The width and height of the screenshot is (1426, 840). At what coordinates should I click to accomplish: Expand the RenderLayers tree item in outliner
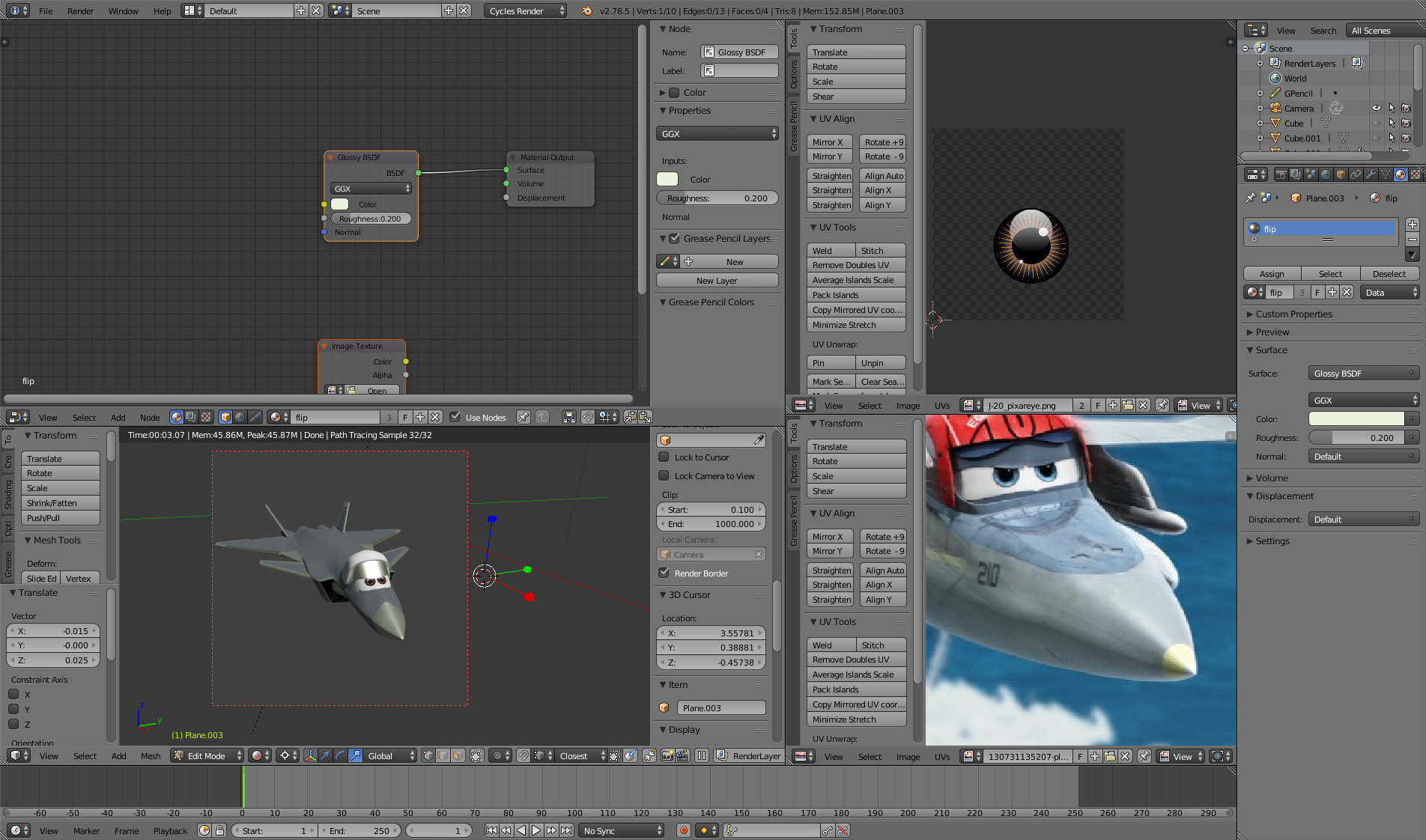[1260, 64]
